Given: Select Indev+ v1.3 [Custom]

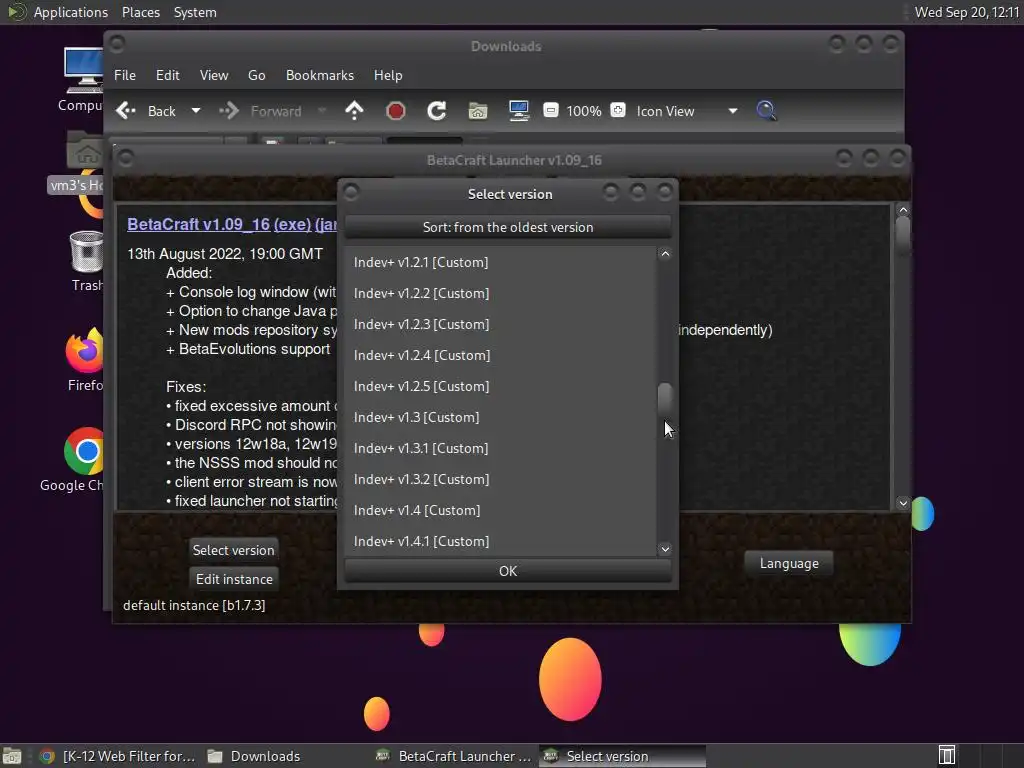Looking at the screenshot, I should point(500,417).
